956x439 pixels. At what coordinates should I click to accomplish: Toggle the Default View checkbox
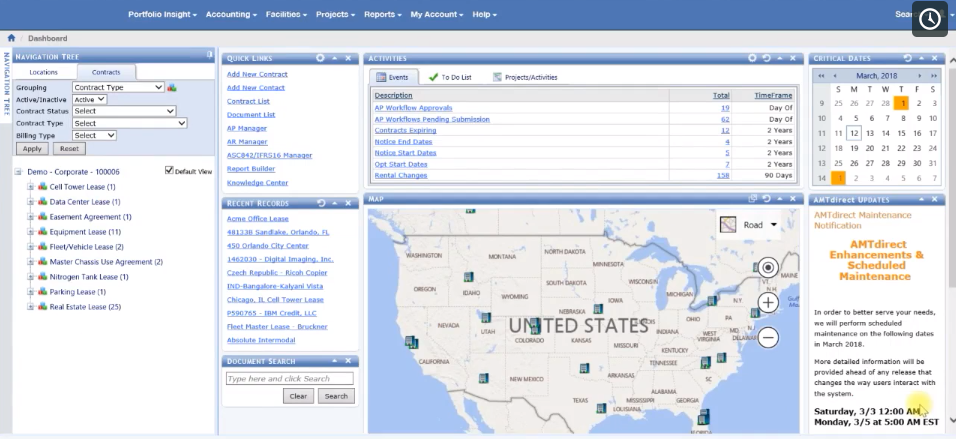coord(169,171)
